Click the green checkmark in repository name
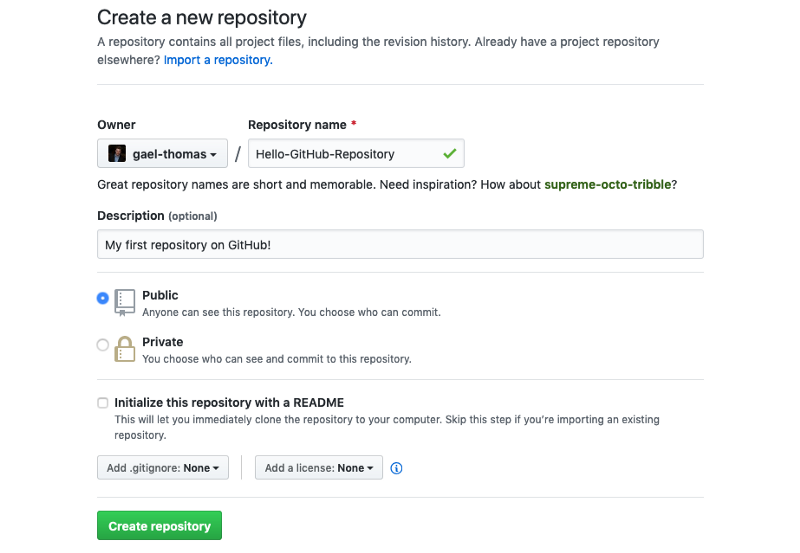The width and height of the screenshot is (800, 553). pos(450,154)
